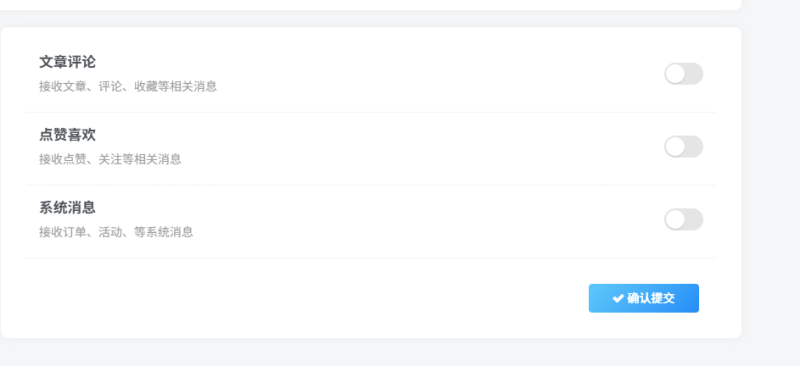
Task: Click the description 接收订单、活动、等系统消息
Action: pos(116,232)
